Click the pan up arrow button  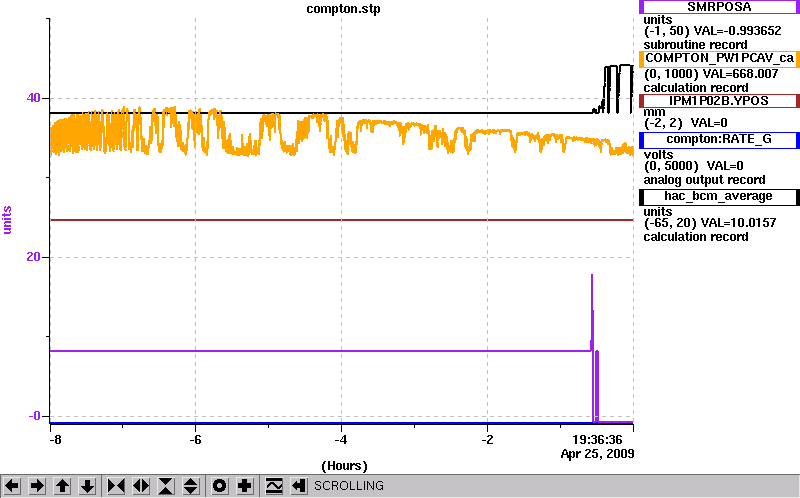[62, 486]
